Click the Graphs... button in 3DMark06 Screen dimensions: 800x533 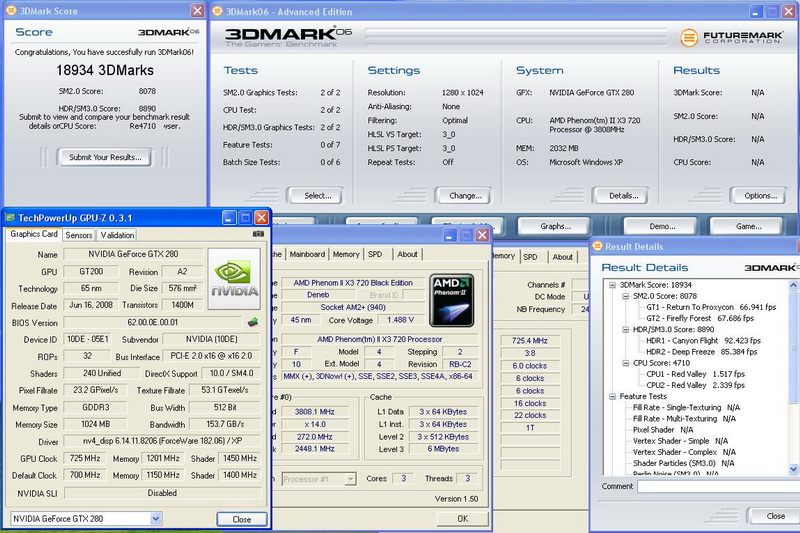[555, 226]
